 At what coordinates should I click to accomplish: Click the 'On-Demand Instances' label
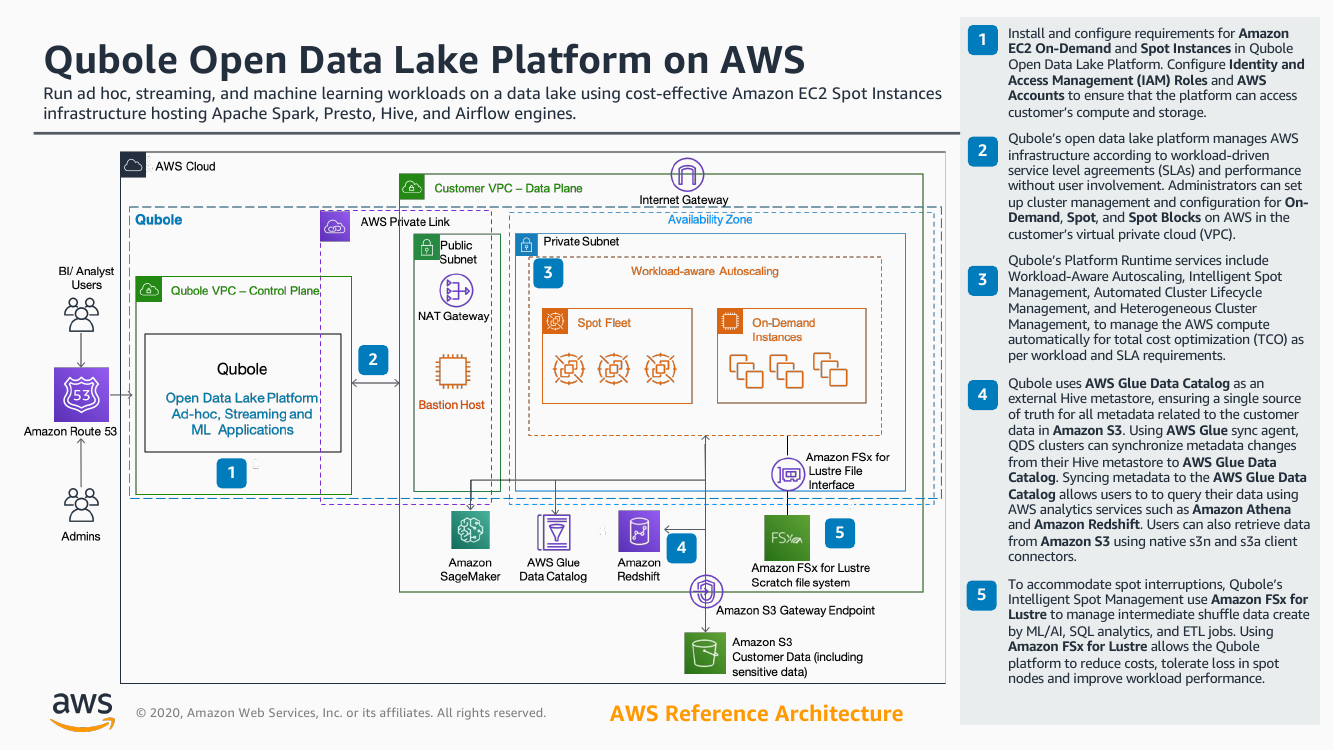tap(783, 330)
